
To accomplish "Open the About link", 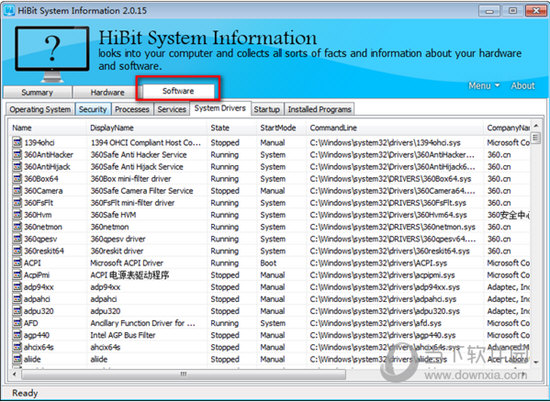I will (523, 86).
